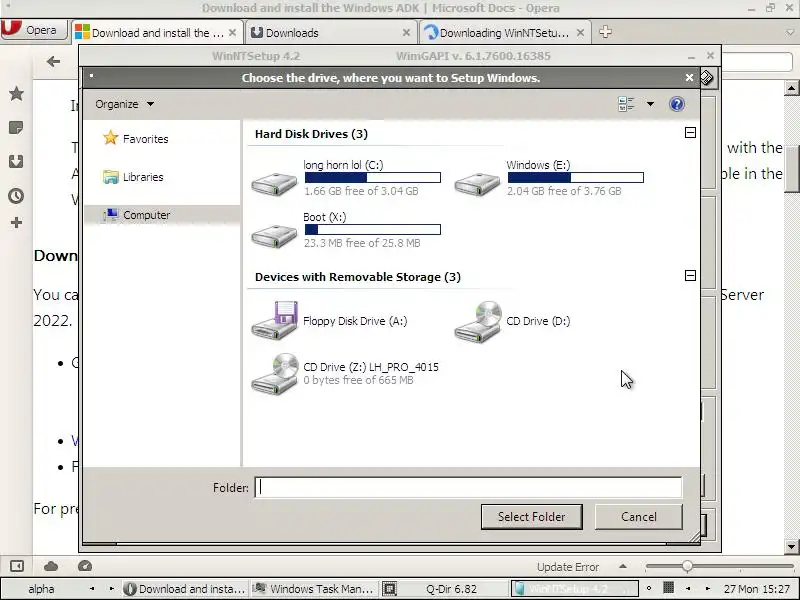Open the zoom dropdown arrow beside Update Error

(x=623, y=566)
